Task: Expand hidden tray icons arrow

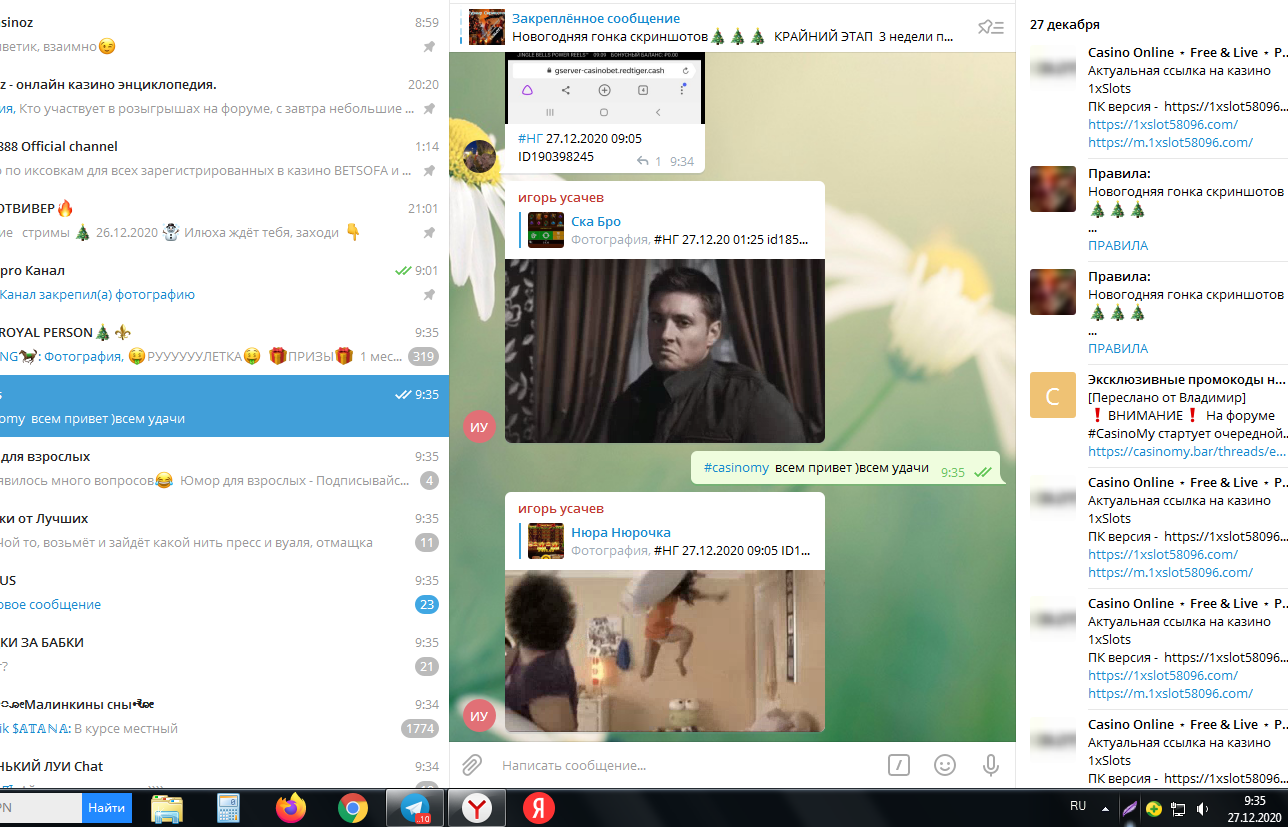Action: (1105, 808)
